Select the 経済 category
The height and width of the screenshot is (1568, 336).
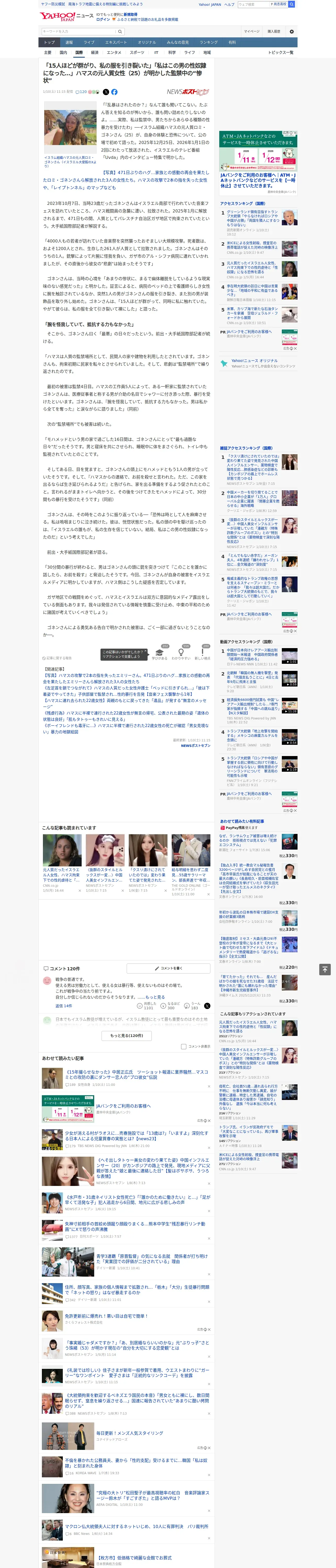click(94, 52)
